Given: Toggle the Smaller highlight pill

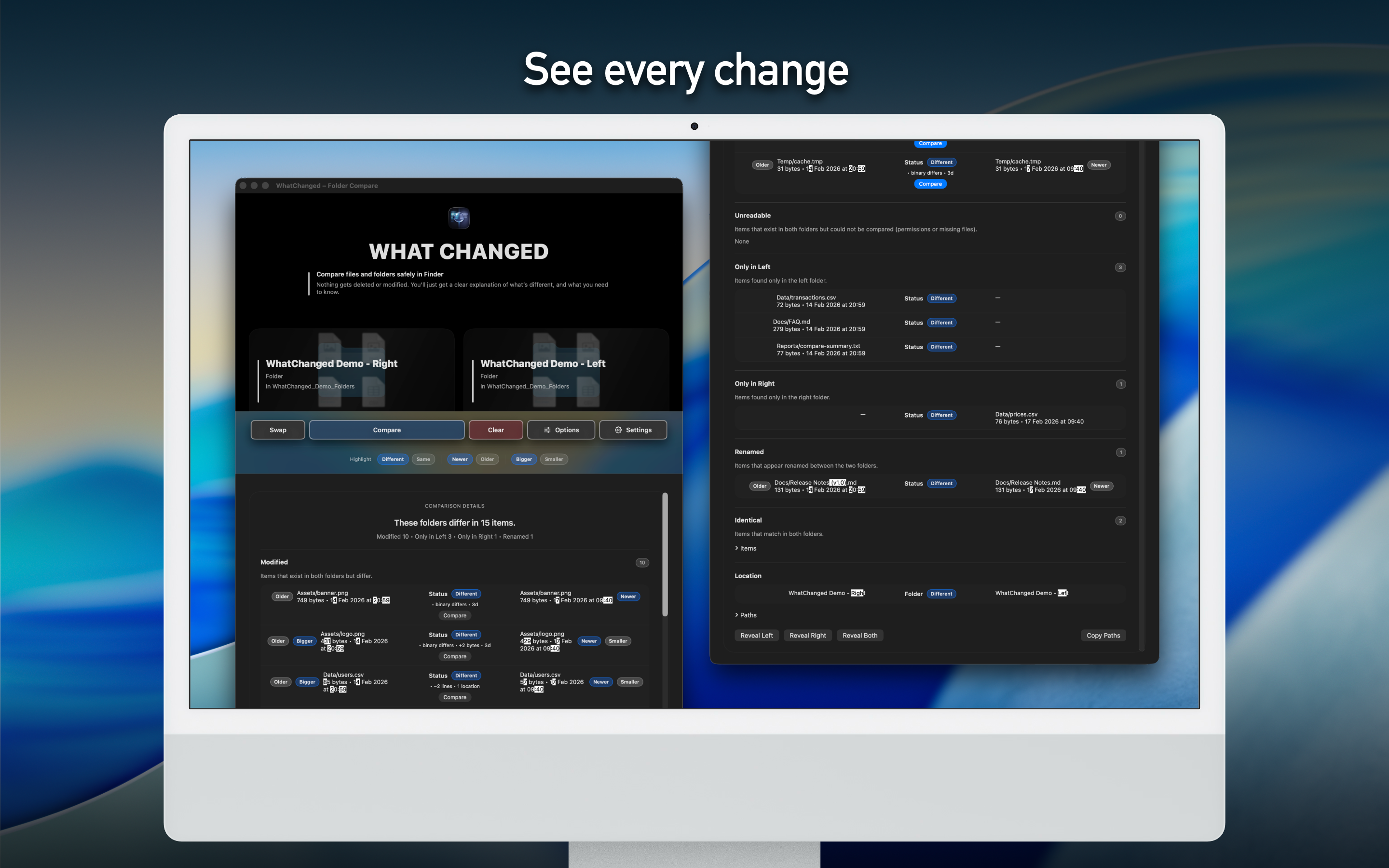Looking at the screenshot, I should (x=554, y=459).
